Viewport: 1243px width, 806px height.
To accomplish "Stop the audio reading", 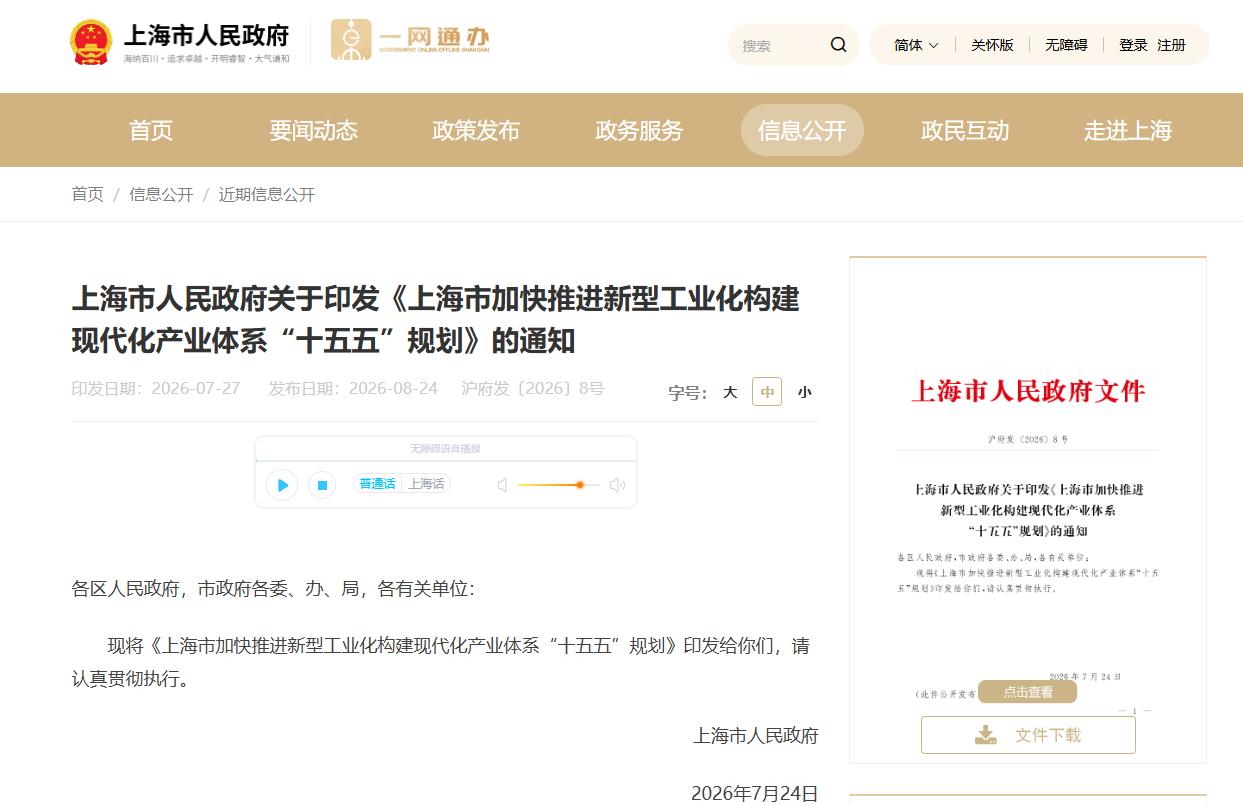I will tap(322, 485).
